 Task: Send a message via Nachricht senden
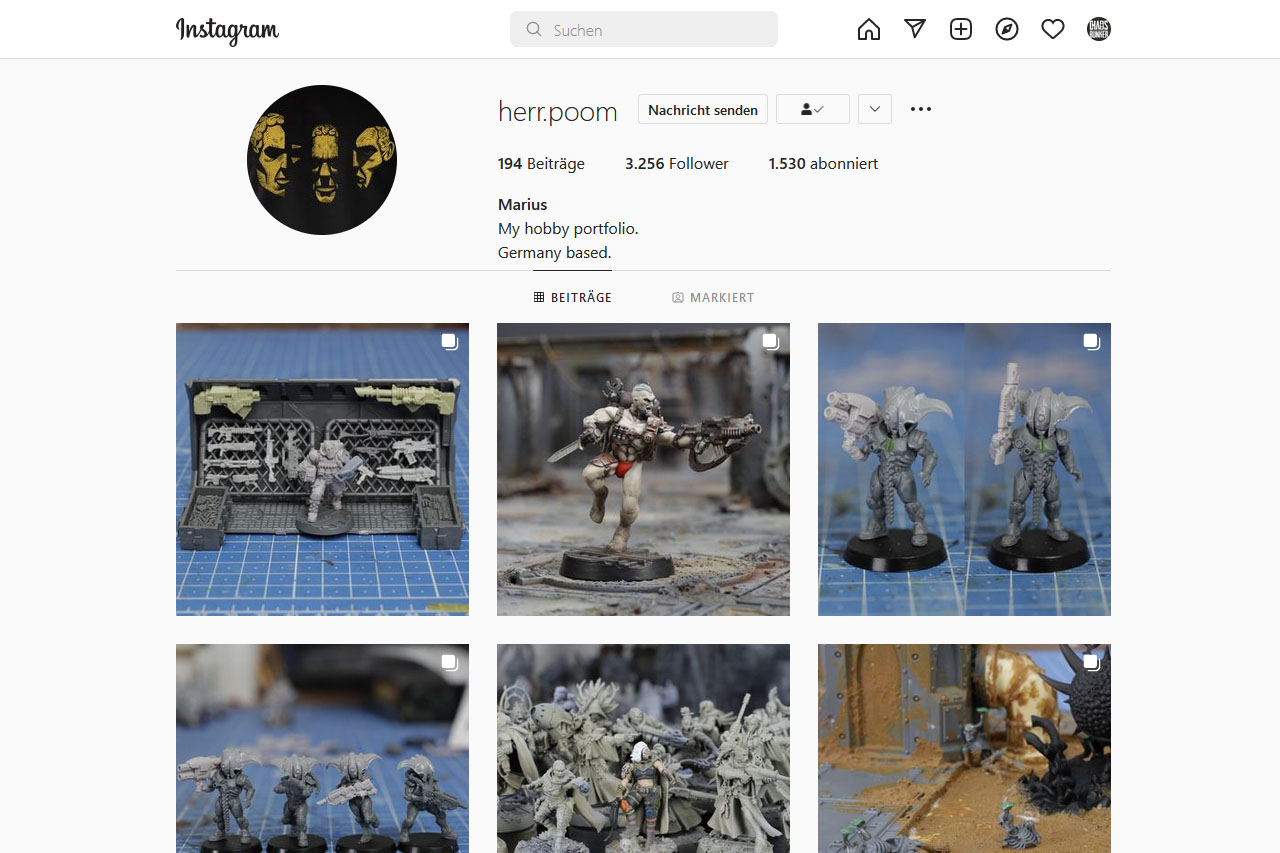[x=703, y=109]
